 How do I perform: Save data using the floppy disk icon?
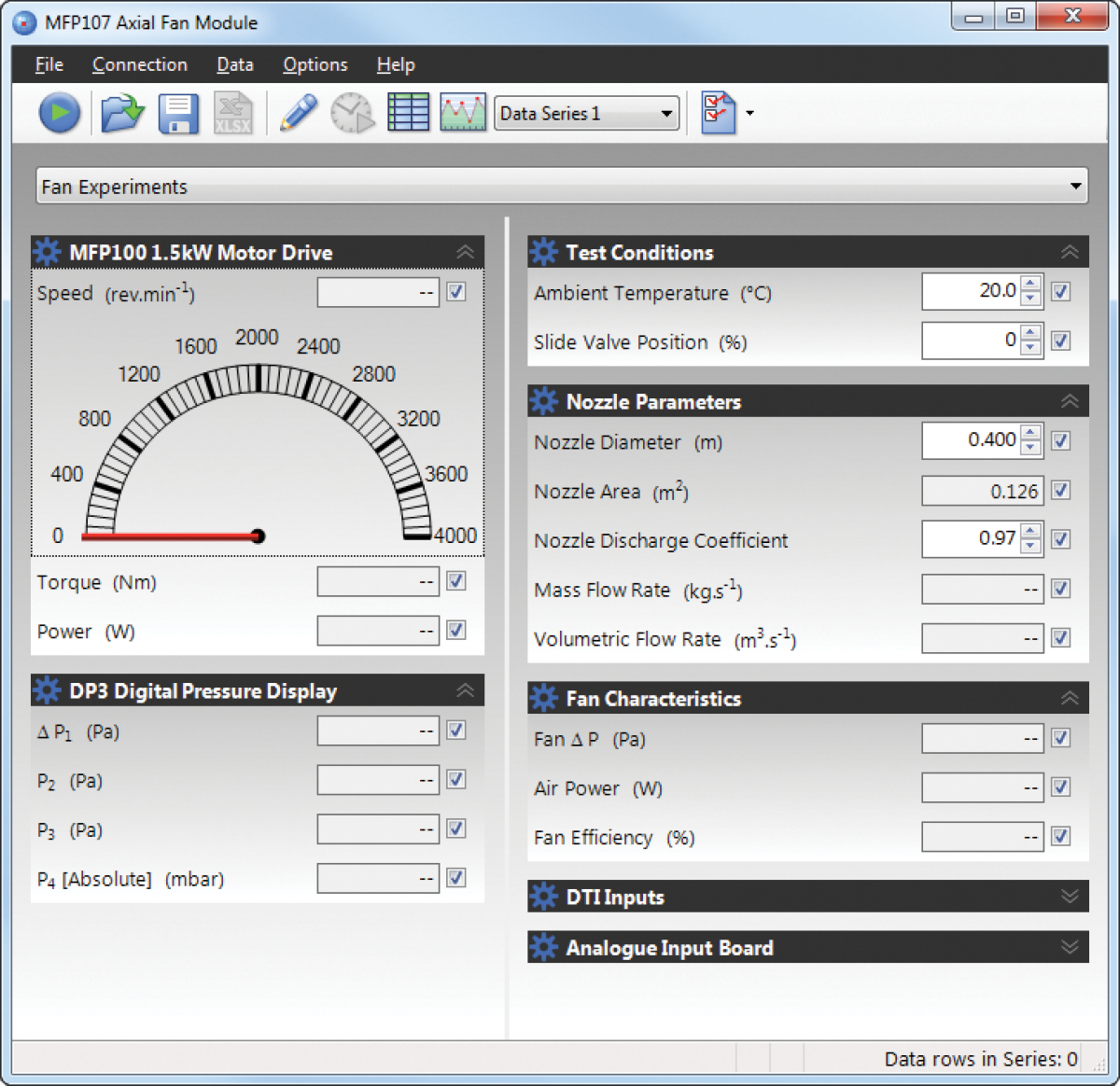[x=178, y=114]
